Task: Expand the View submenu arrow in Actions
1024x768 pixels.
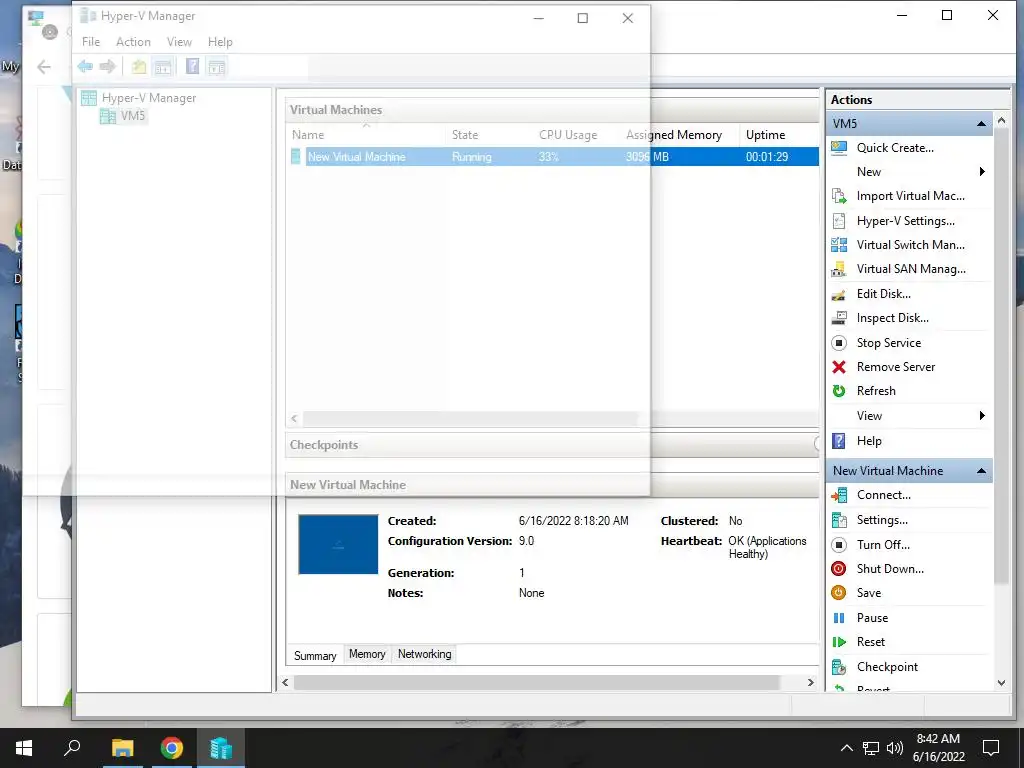Action: [982, 416]
